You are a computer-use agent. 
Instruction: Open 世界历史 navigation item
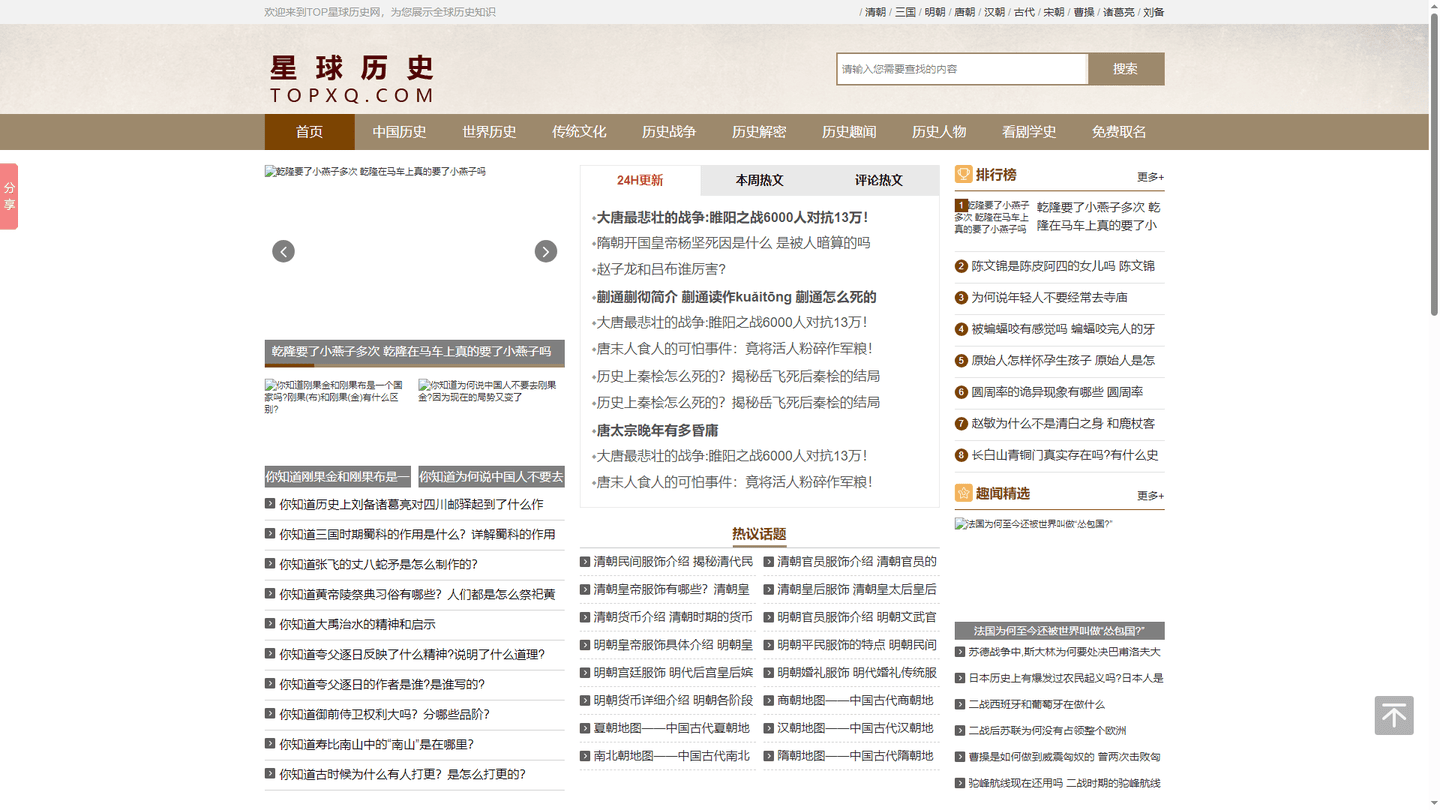click(x=489, y=132)
